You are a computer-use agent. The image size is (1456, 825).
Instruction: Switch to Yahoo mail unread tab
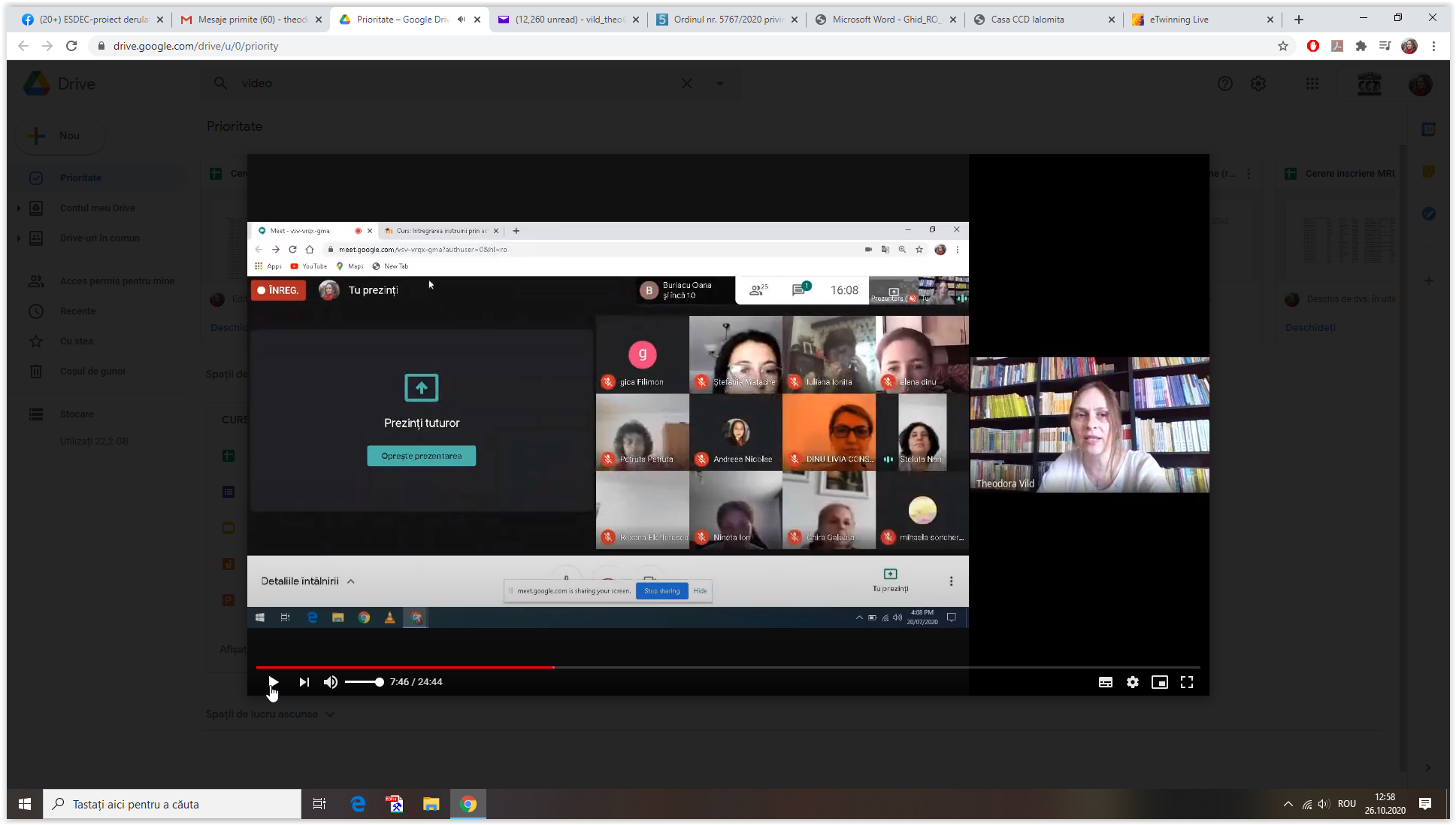point(569,20)
